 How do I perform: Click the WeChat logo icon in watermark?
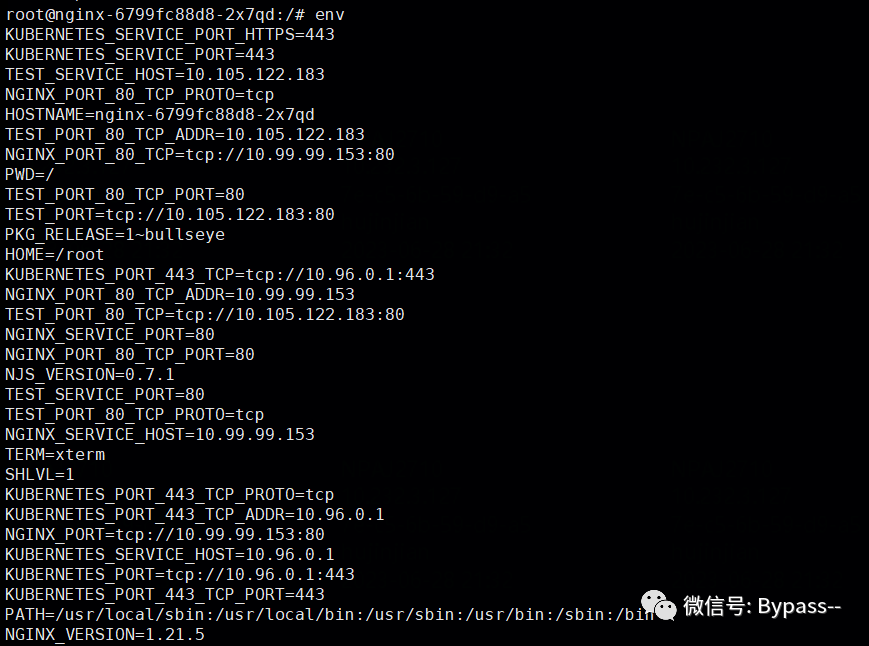pyautogui.click(x=659, y=605)
